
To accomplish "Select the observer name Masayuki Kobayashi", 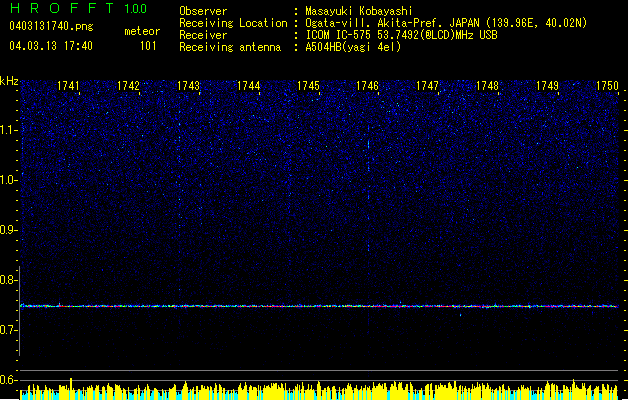I will click(x=356, y=11).
